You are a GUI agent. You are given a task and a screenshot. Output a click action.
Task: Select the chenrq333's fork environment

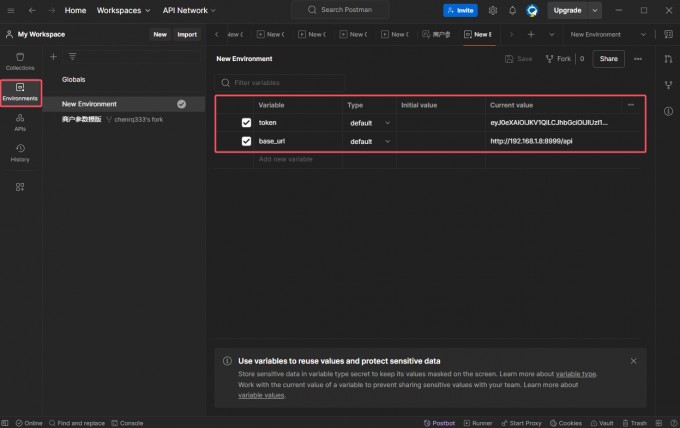(124, 119)
